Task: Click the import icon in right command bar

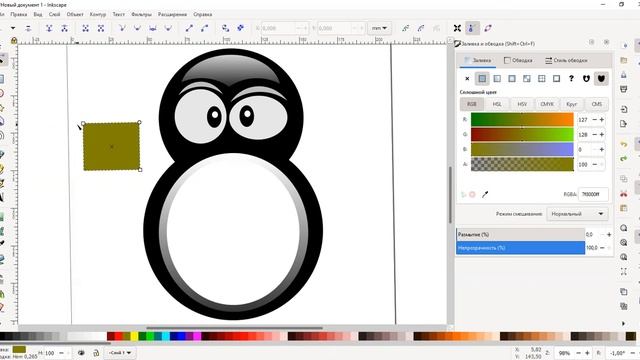Action: click(623, 109)
